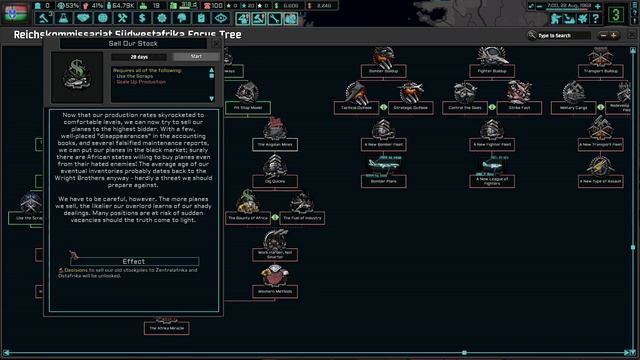
Task: Click the date and time display
Action: 569,6
